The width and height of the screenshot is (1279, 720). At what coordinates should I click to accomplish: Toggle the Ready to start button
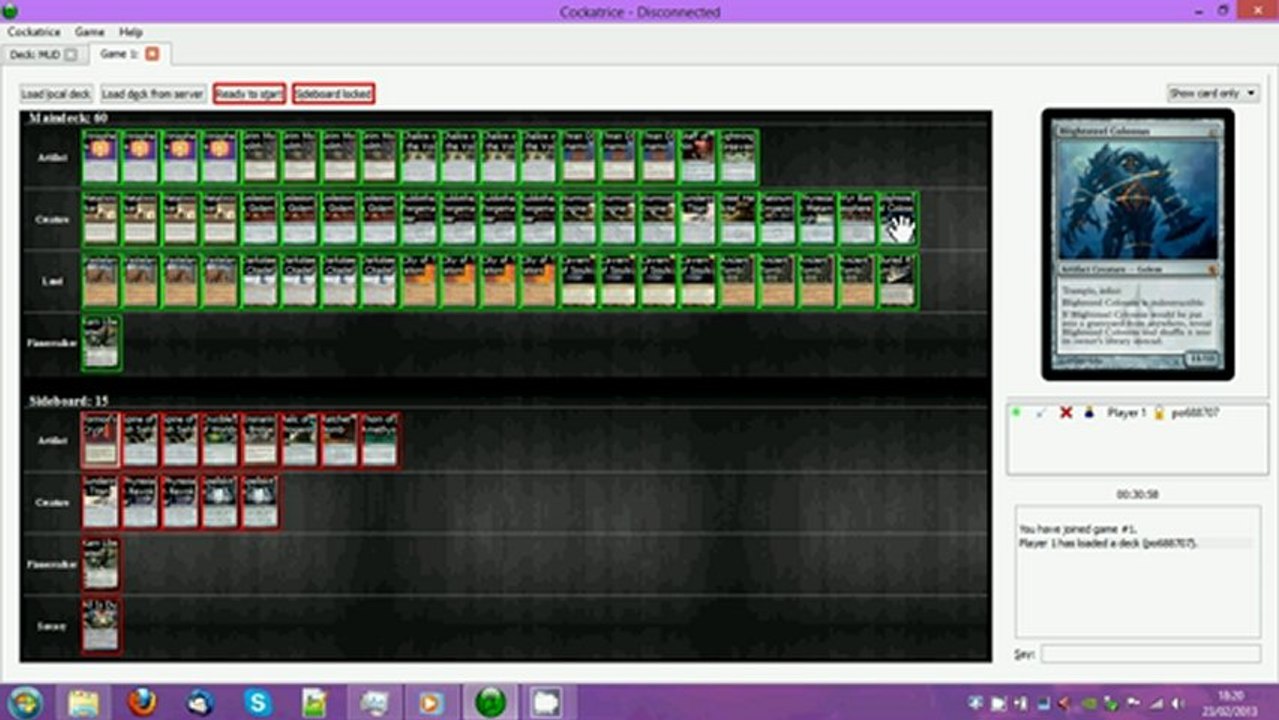[249, 94]
